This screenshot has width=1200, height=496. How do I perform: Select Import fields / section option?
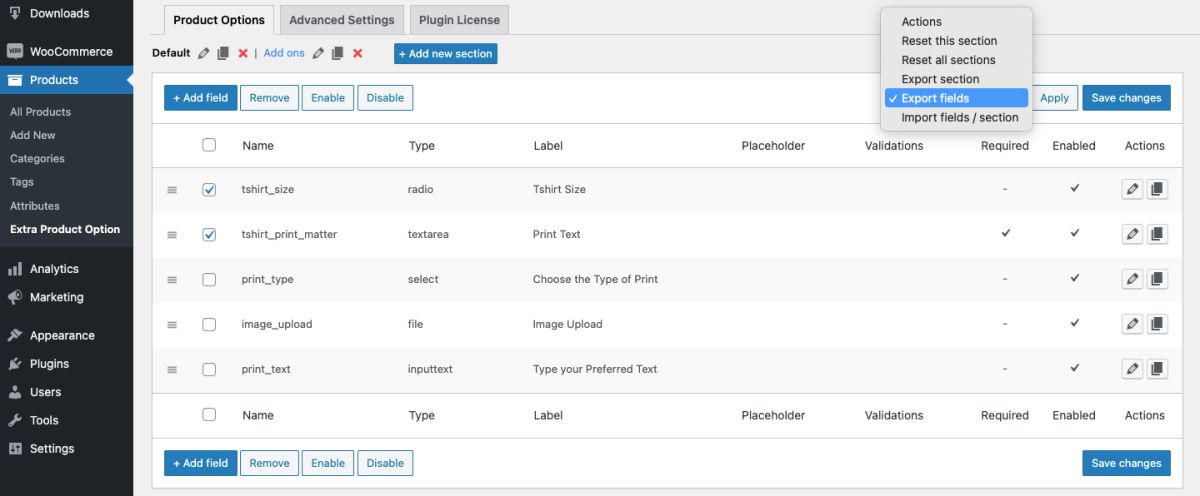(959, 117)
